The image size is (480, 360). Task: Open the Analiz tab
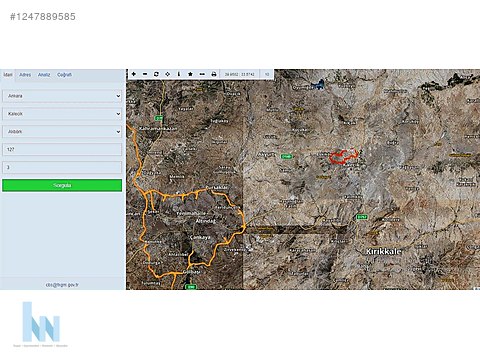(x=44, y=75)
